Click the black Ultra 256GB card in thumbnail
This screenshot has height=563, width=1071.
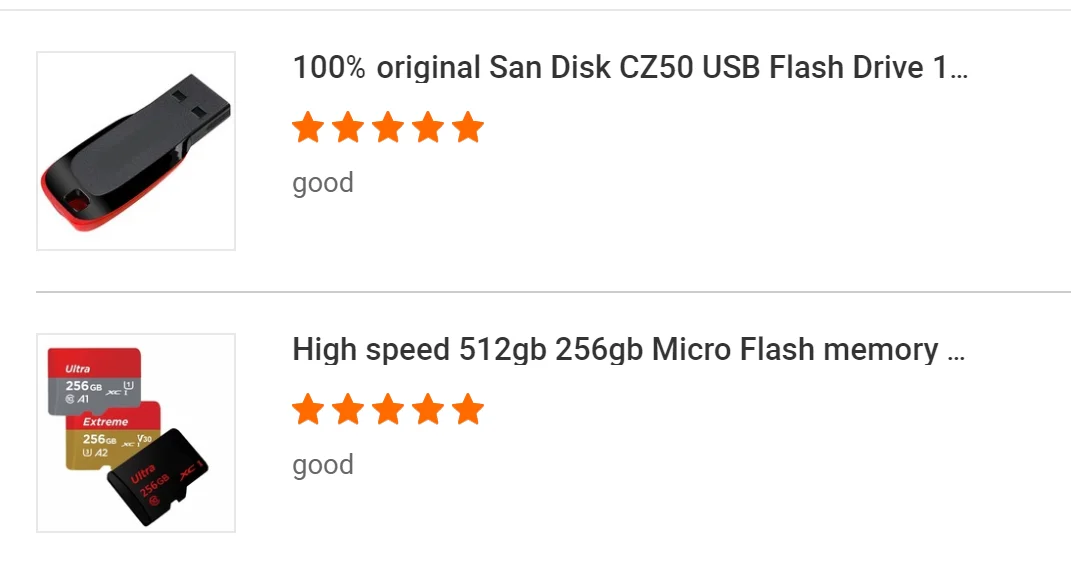160,480
